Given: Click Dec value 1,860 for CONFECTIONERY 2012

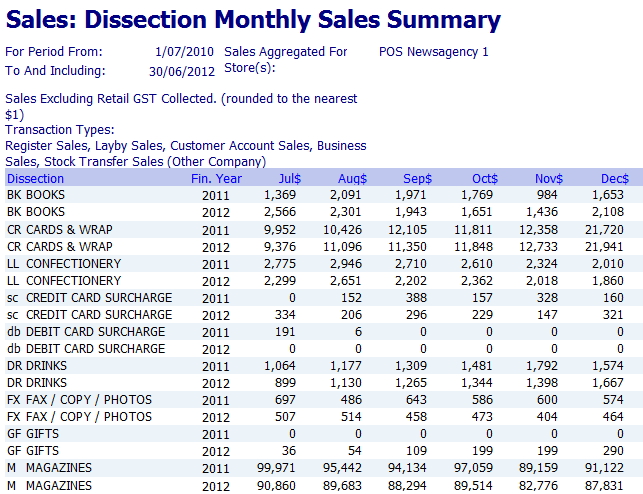Looking at the screenshot, I should tap(608, 281).
